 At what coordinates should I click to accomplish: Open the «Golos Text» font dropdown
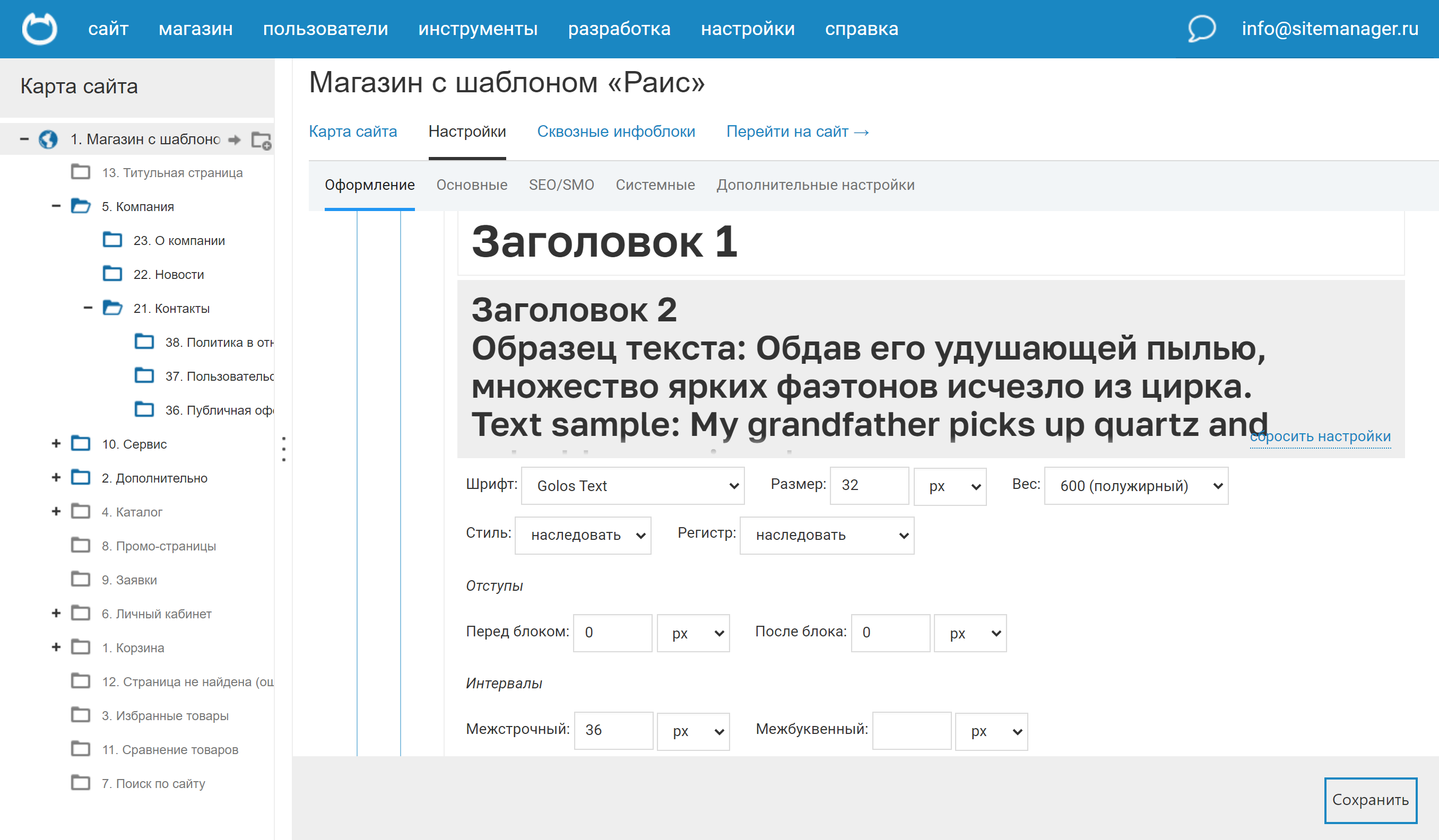pyautogui.click(x=632, y=486)
